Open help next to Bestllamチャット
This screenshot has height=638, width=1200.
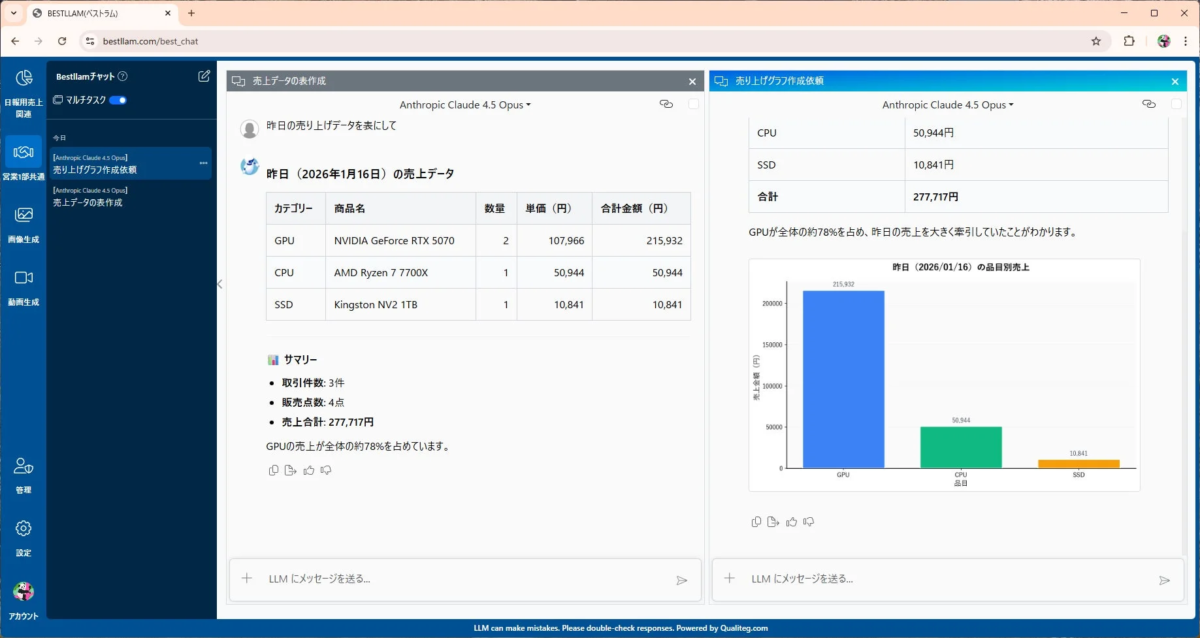point(123,75)
